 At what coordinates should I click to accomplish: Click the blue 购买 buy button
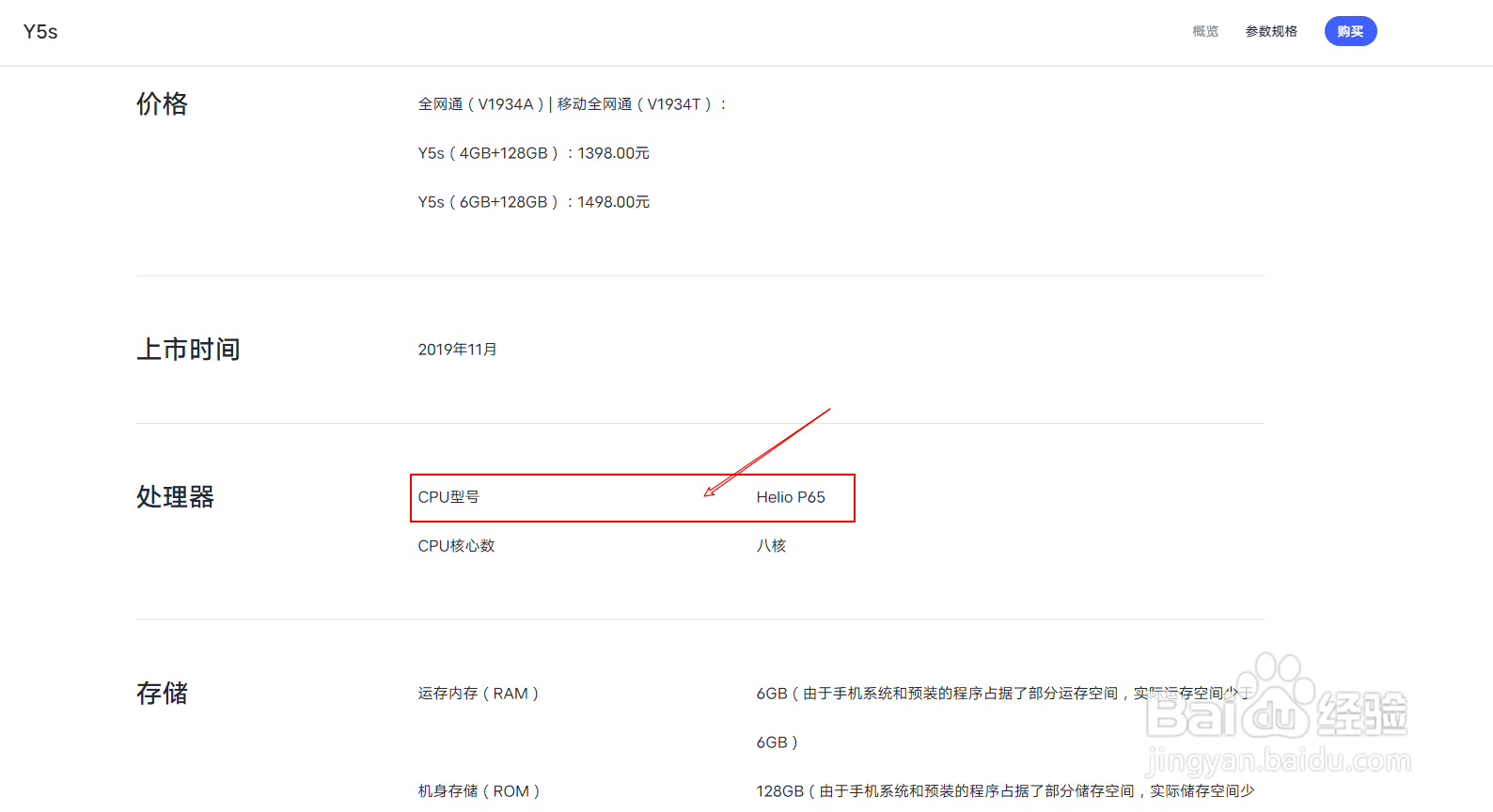click(1350, 31)
